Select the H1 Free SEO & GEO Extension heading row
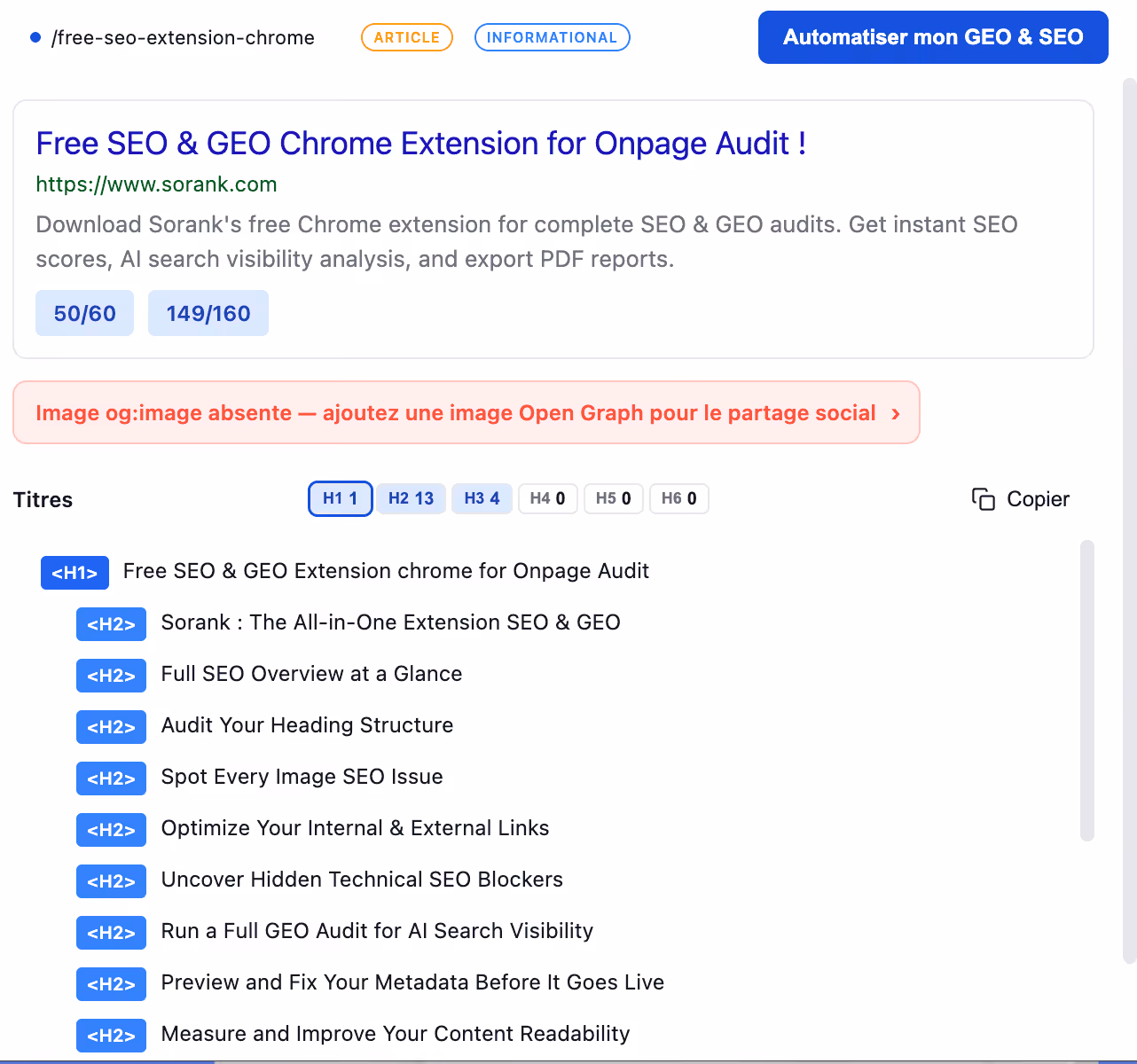 345,572
